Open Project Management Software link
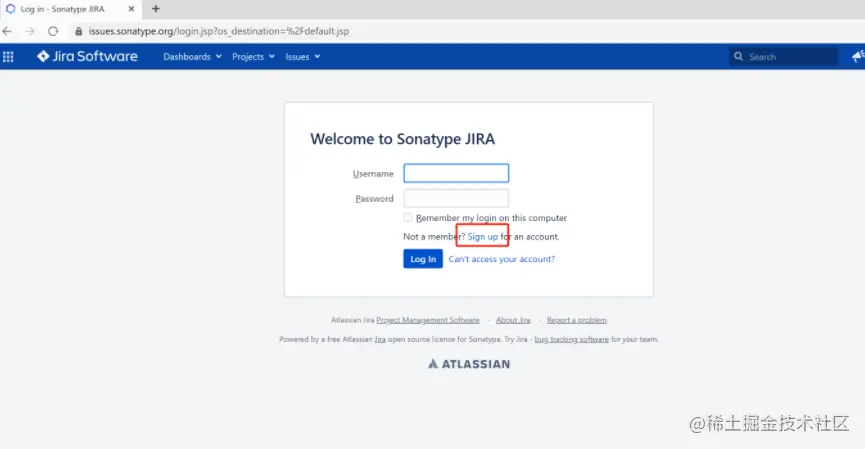 pyautogui.click(x=428, y=320)
